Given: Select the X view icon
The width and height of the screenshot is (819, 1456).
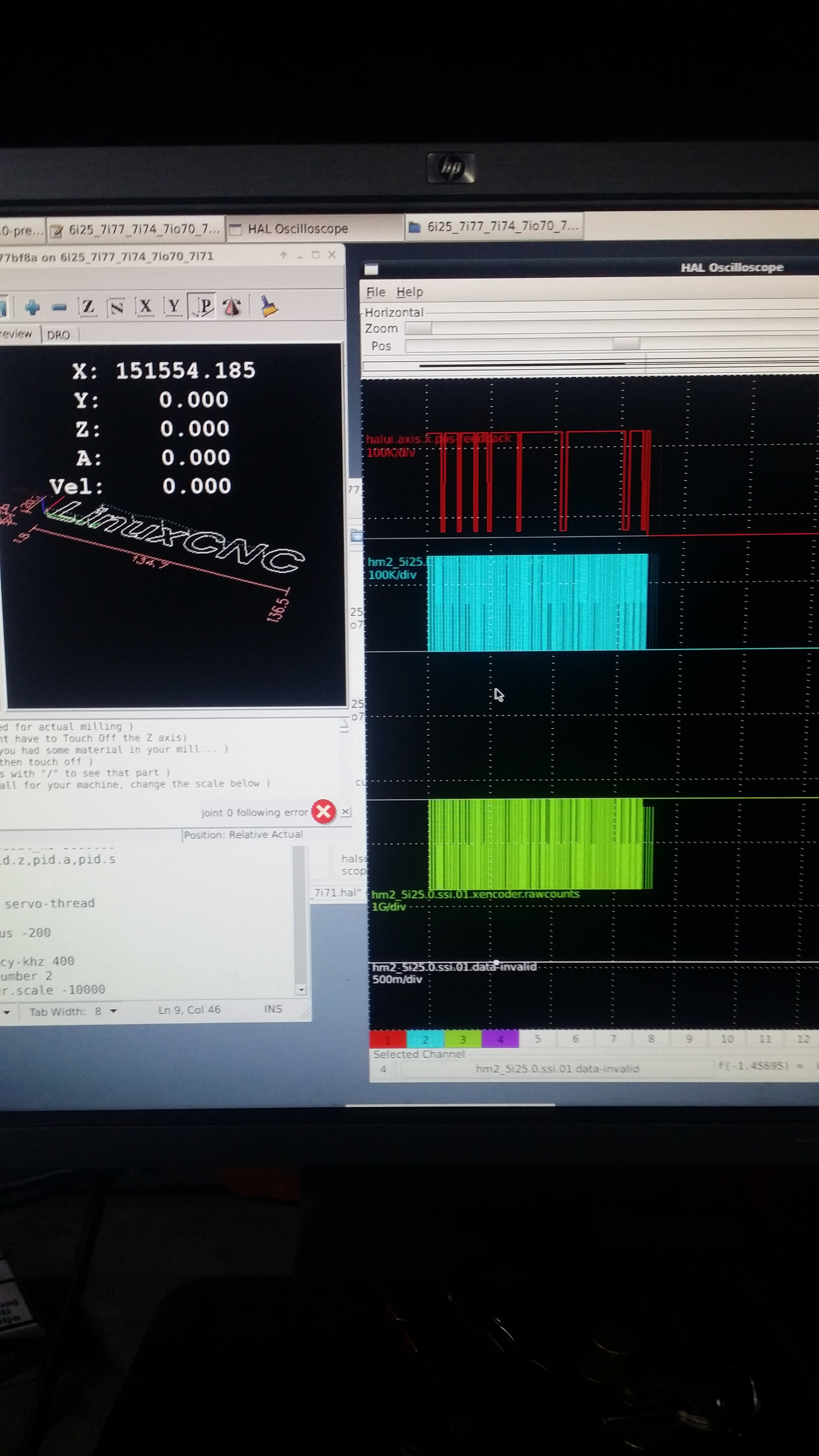Looking at the screenshot, I should [145, 306].
